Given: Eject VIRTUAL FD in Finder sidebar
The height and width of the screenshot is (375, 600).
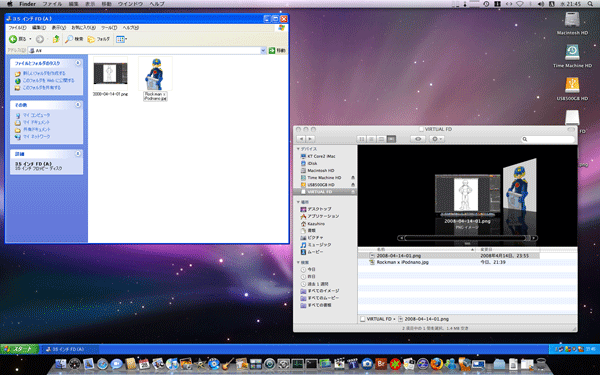Looking at the screenshot, I should point(353,192).
